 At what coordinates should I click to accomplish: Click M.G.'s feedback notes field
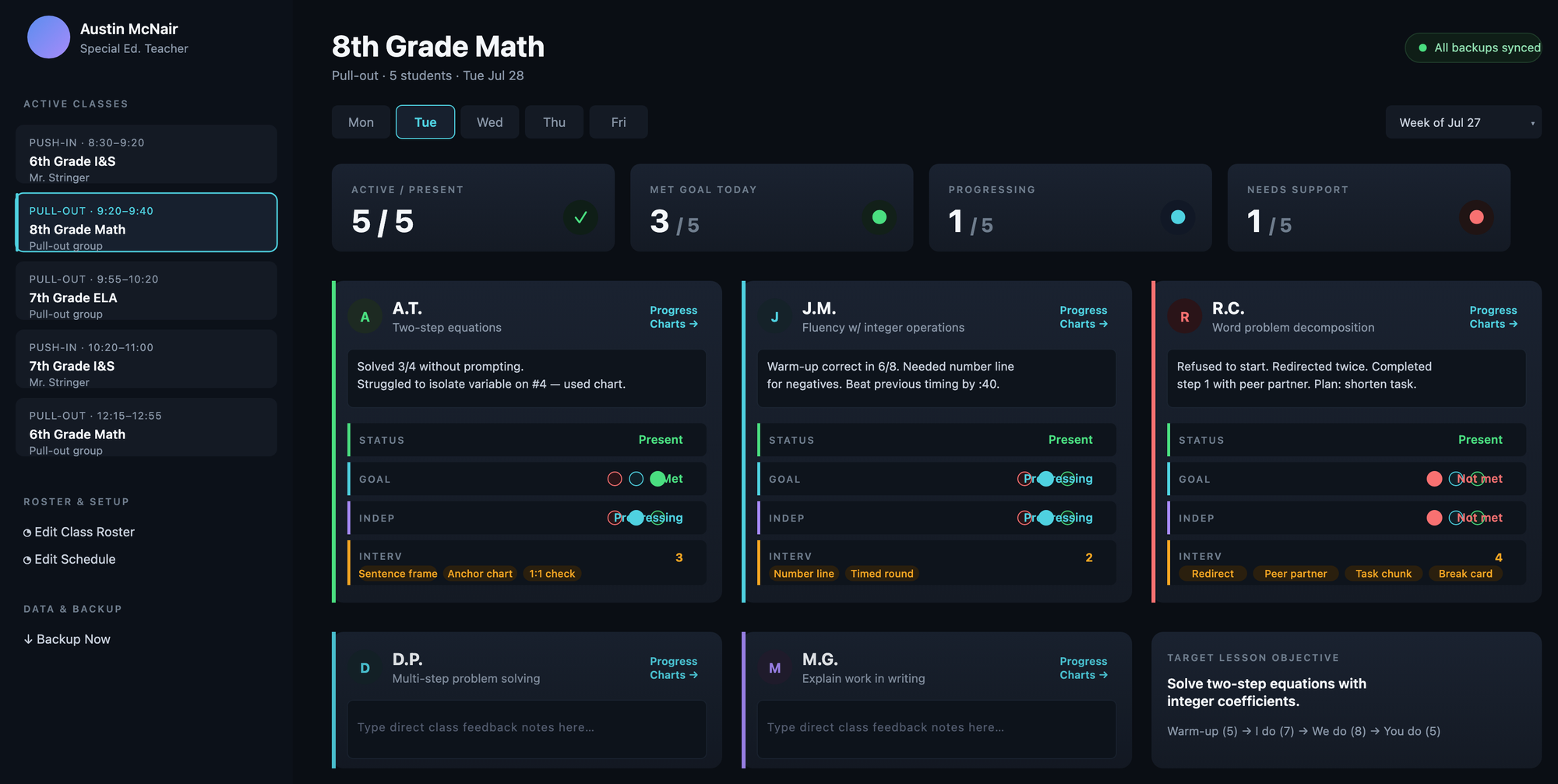(936, 730)
